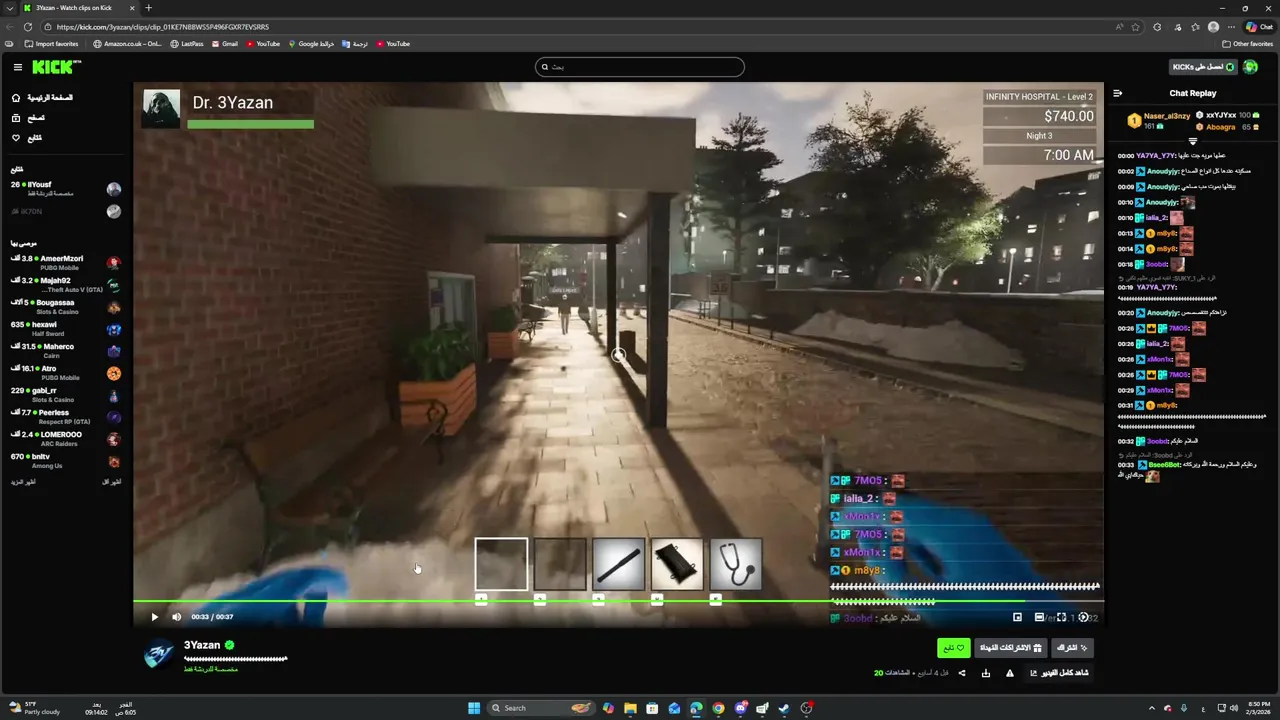Viewport: 1280px width, 720px height.
Task: Click chat username YA7YA_Y7Y at 00:00
Action: coord(1156,156)
